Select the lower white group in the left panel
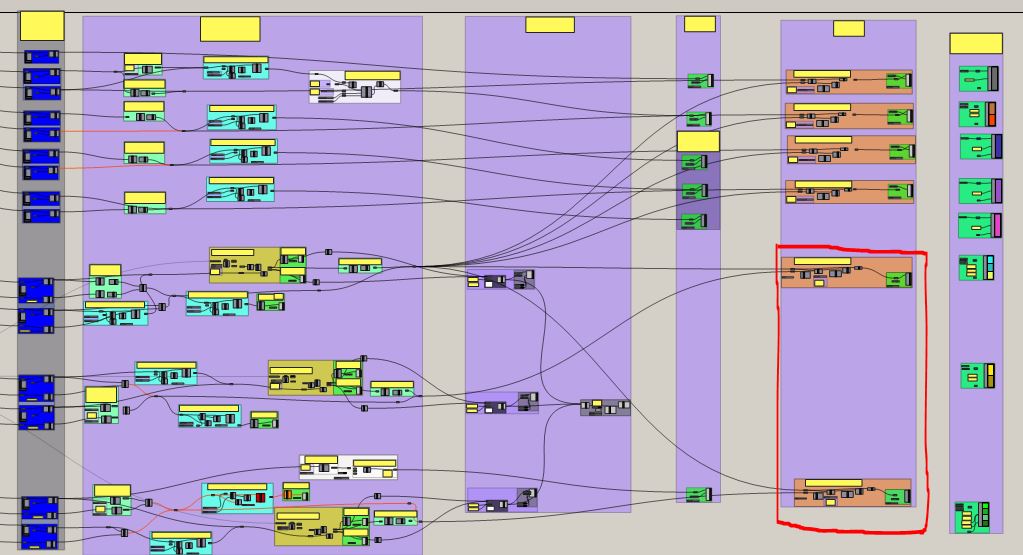 [348, 467]
